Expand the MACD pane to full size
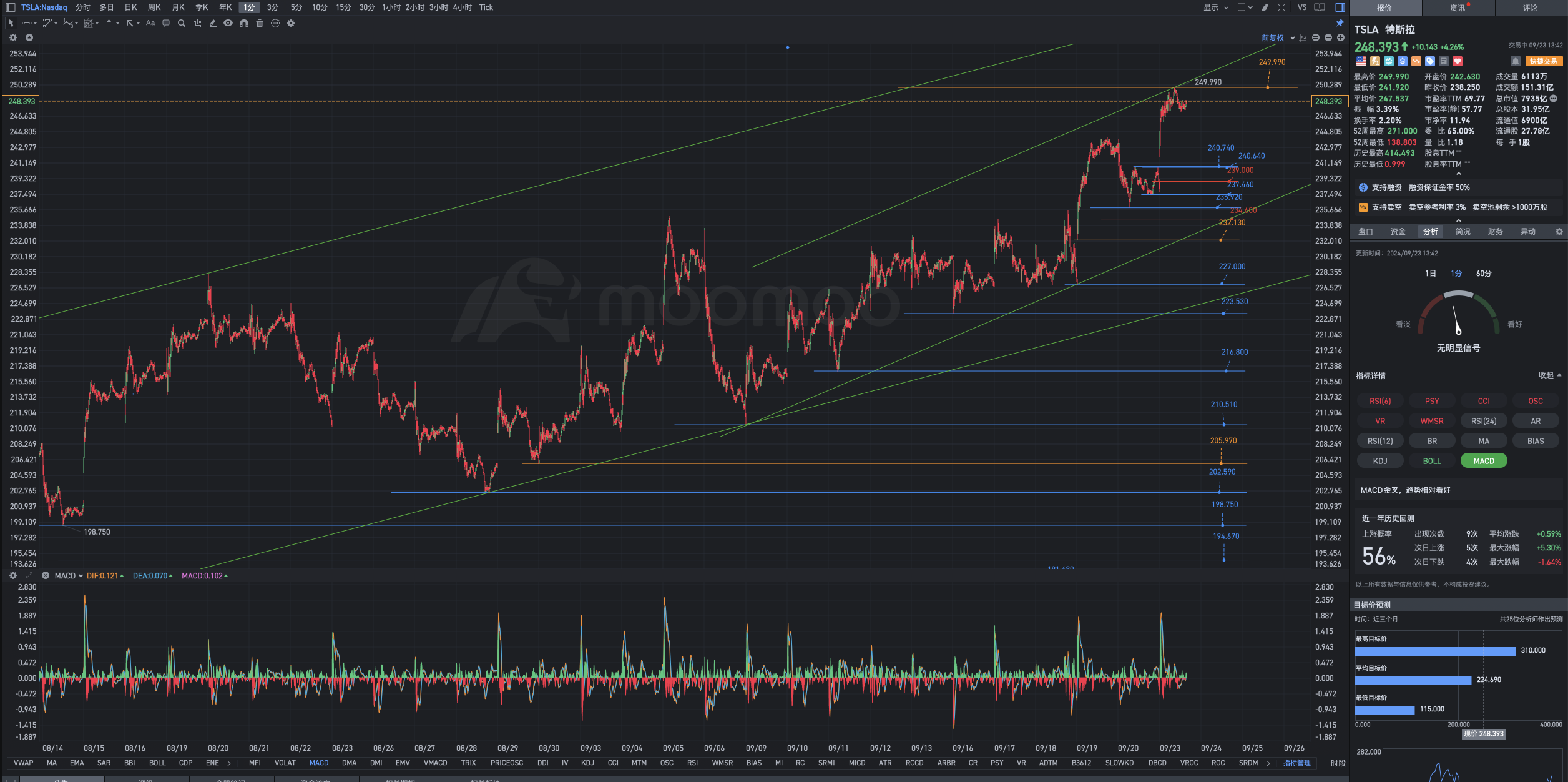Viewport: 1568px width, 782px height. 29,575
